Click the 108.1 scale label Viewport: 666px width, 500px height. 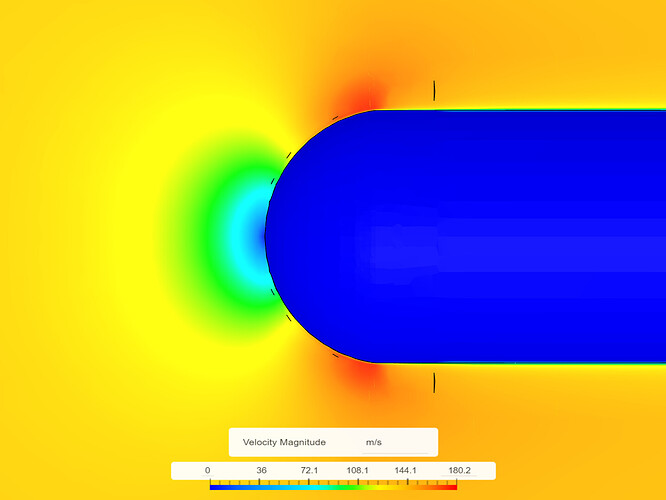(x=357, y=470)
